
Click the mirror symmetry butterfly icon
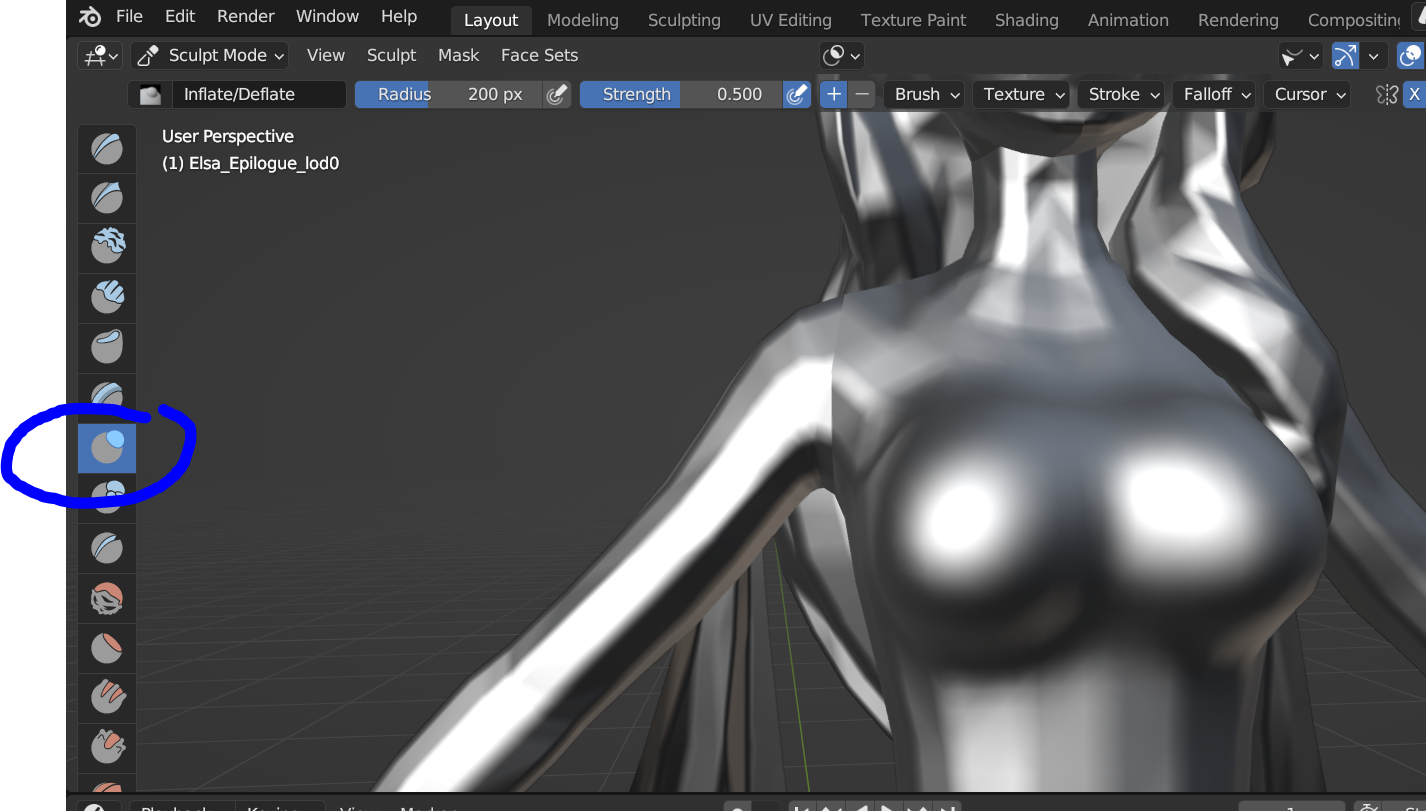(1386, 94)
